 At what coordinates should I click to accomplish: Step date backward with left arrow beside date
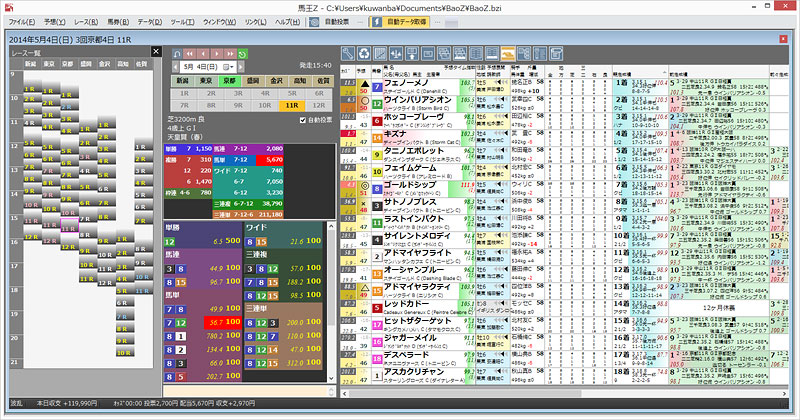(176, 67)
